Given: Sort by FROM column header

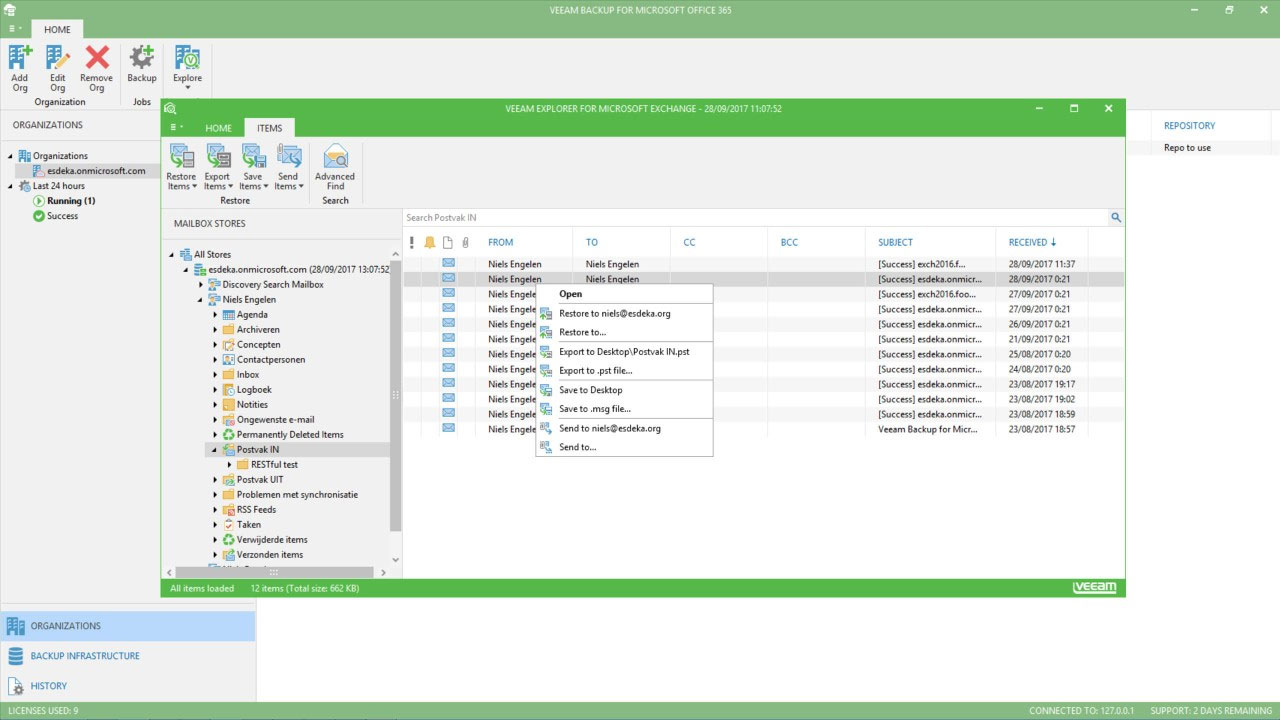Looking at the screenshot, I should (500, 242).
